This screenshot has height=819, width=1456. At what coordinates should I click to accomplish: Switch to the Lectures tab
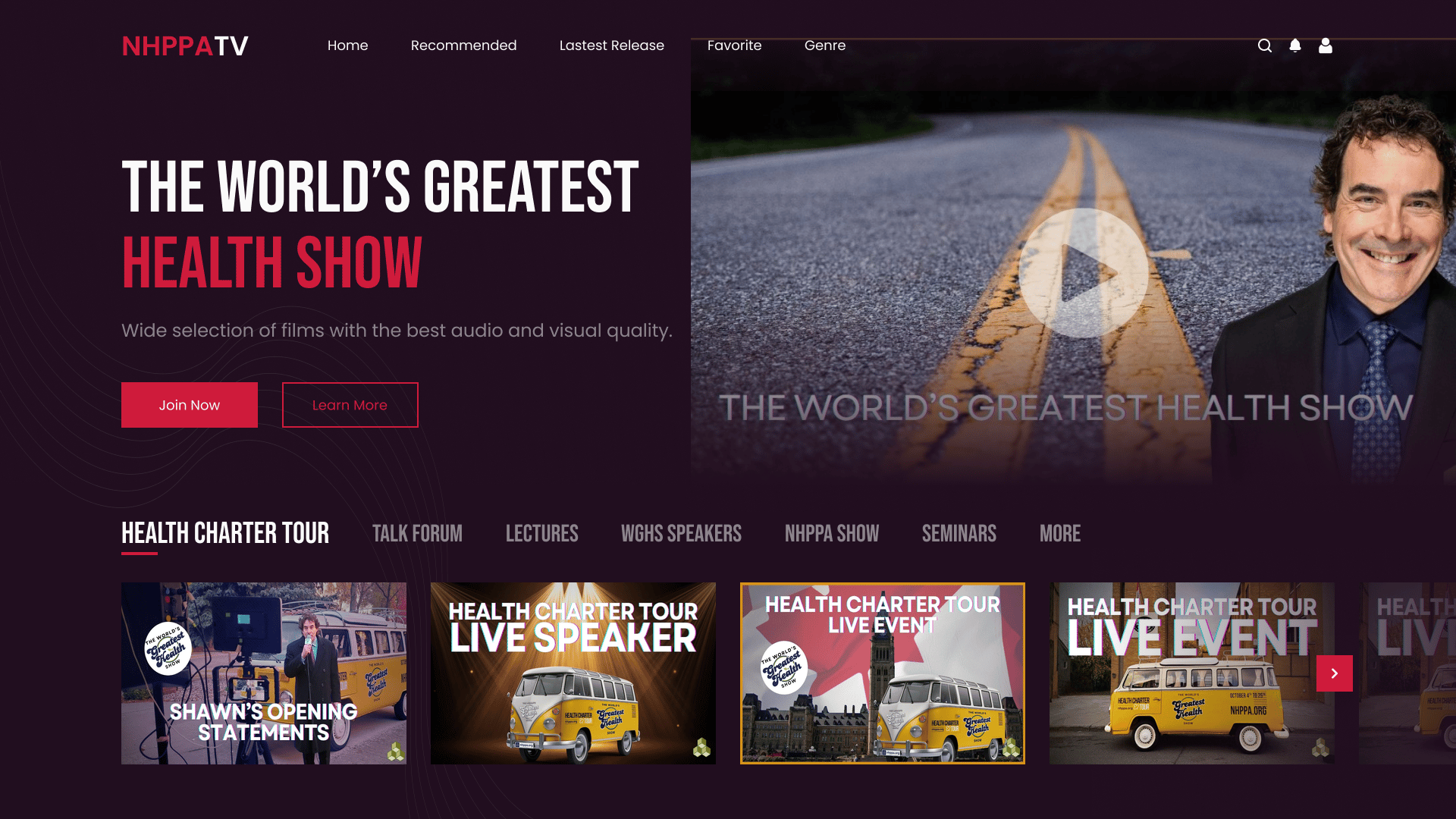click(542, 533)
